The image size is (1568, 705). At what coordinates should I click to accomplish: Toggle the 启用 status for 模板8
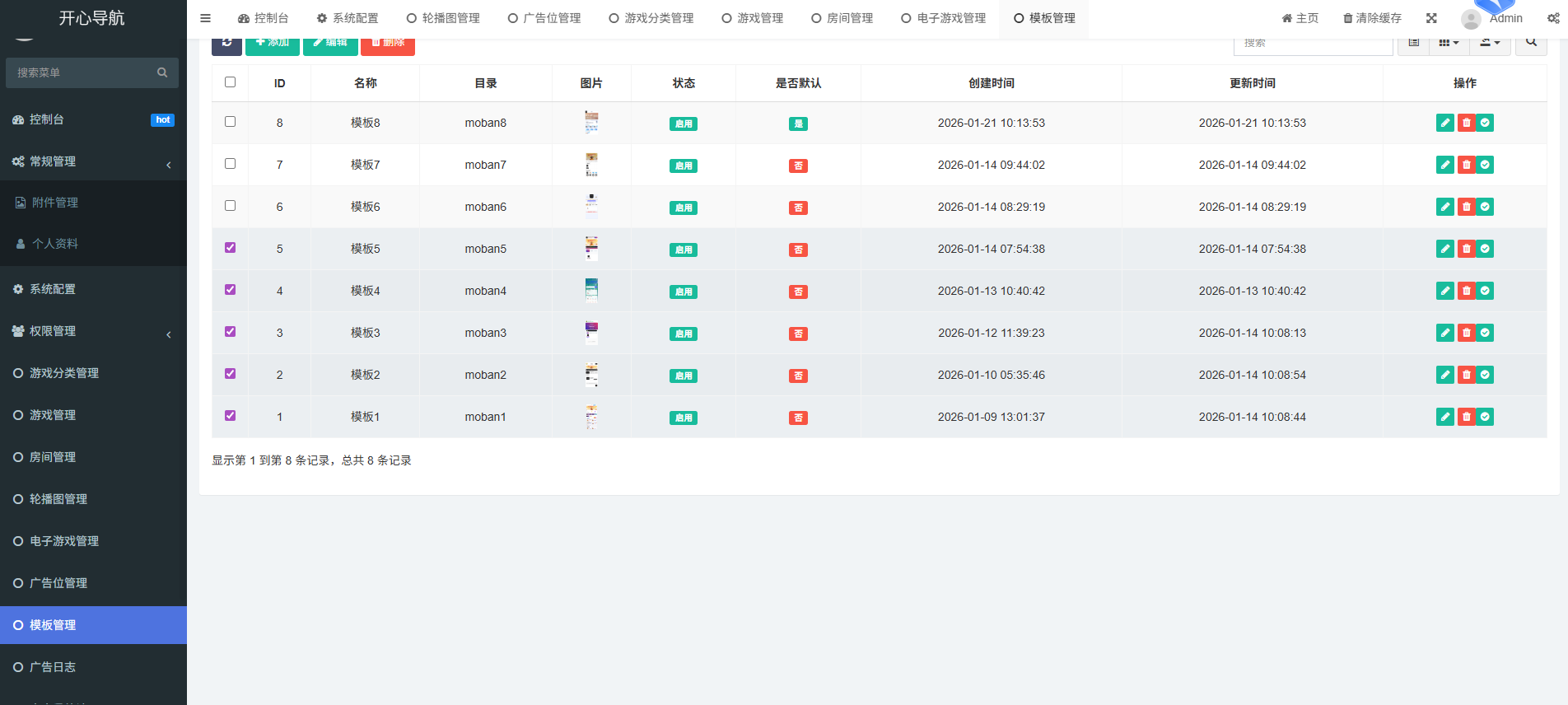(x=684, y=124)
